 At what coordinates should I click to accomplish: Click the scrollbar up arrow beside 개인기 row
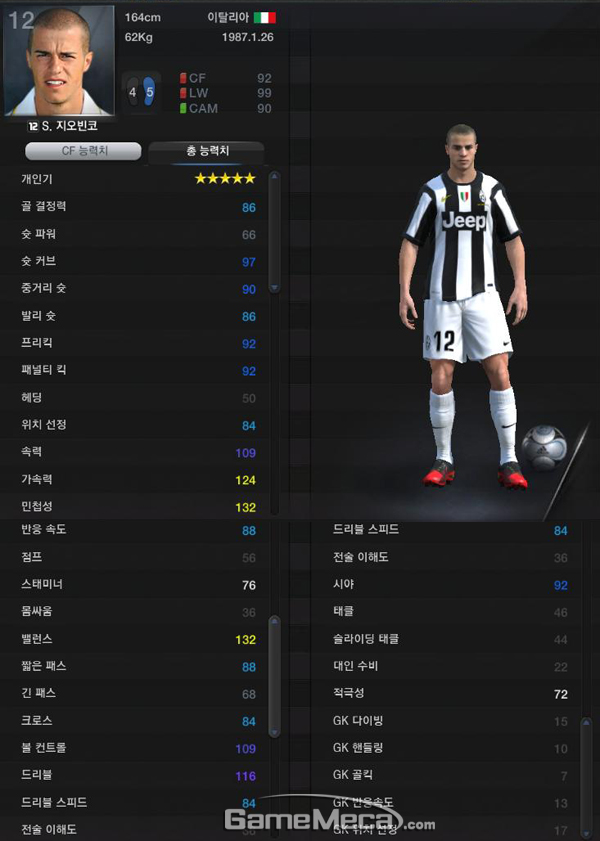coord(275,176)
